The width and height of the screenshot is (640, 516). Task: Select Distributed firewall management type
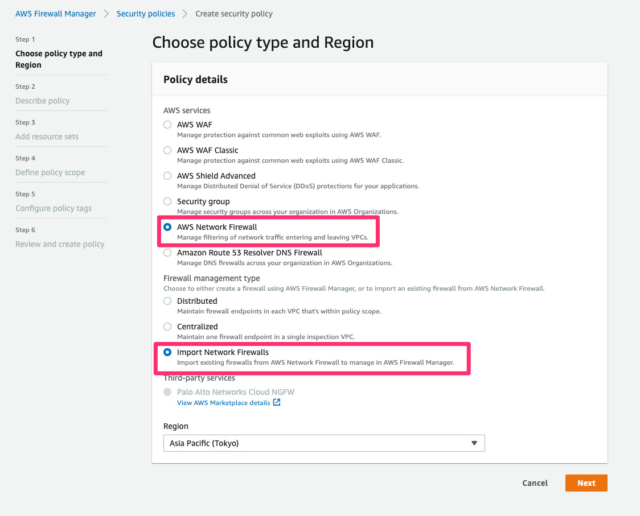click(167, 301)
